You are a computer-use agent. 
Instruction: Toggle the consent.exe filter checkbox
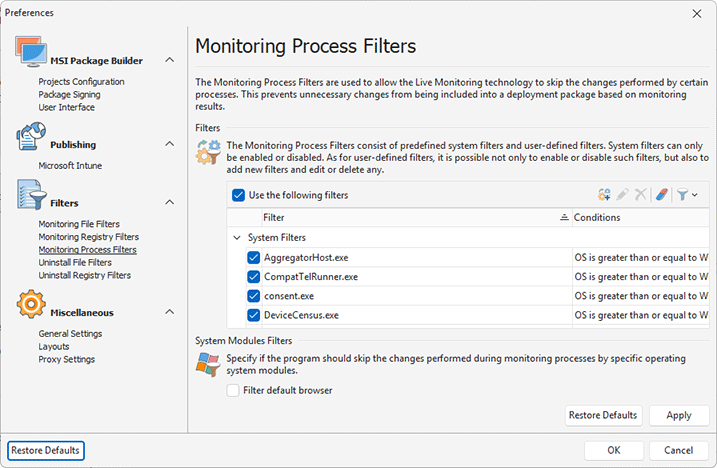254,296
